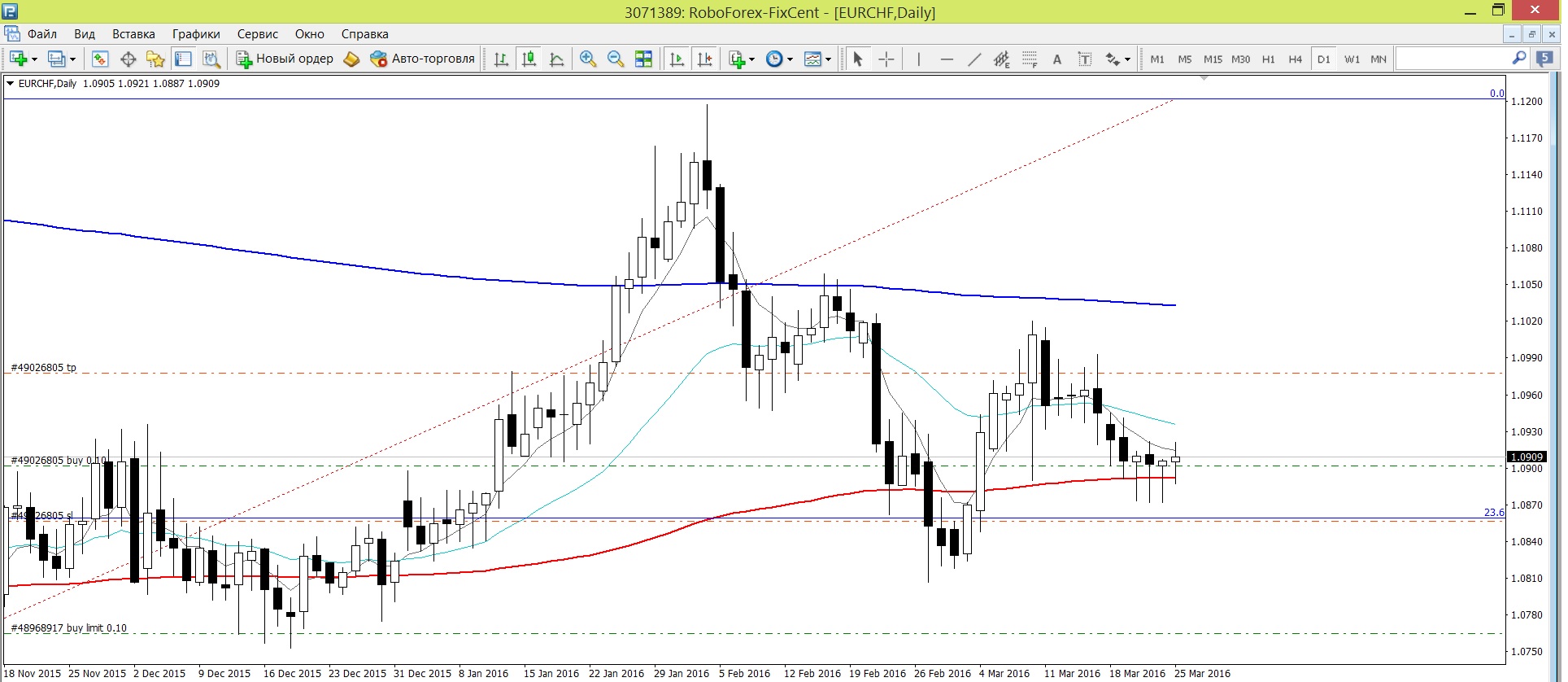This screenshot has height=682, width=1568.
Task: Click the search magnifier icon
Action: click(1519, 59)
